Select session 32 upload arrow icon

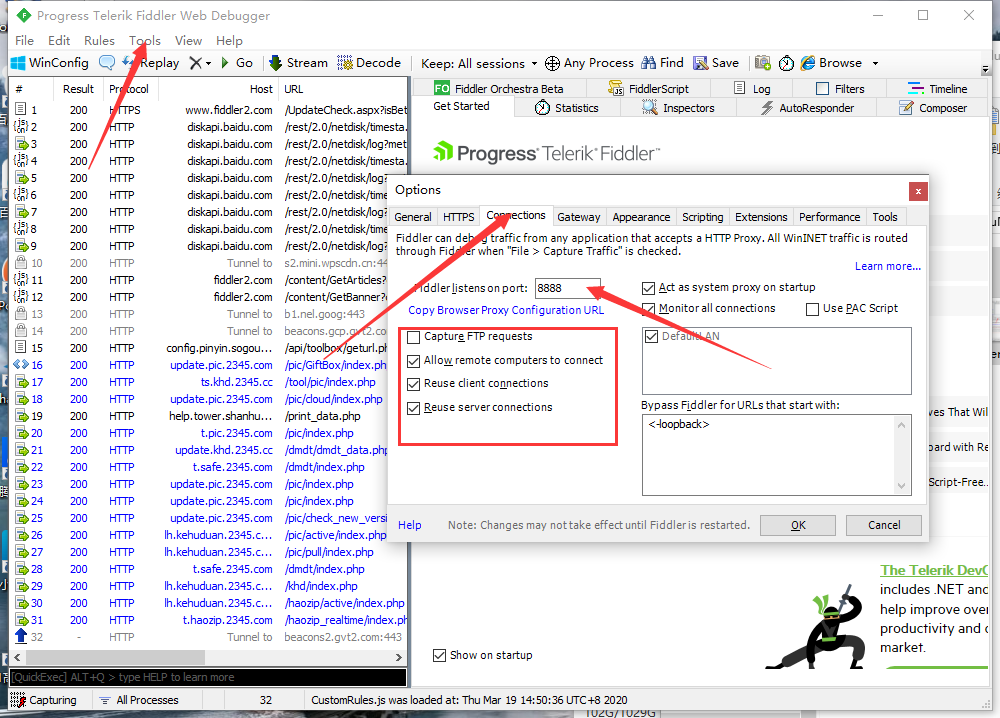click(20, 636)
